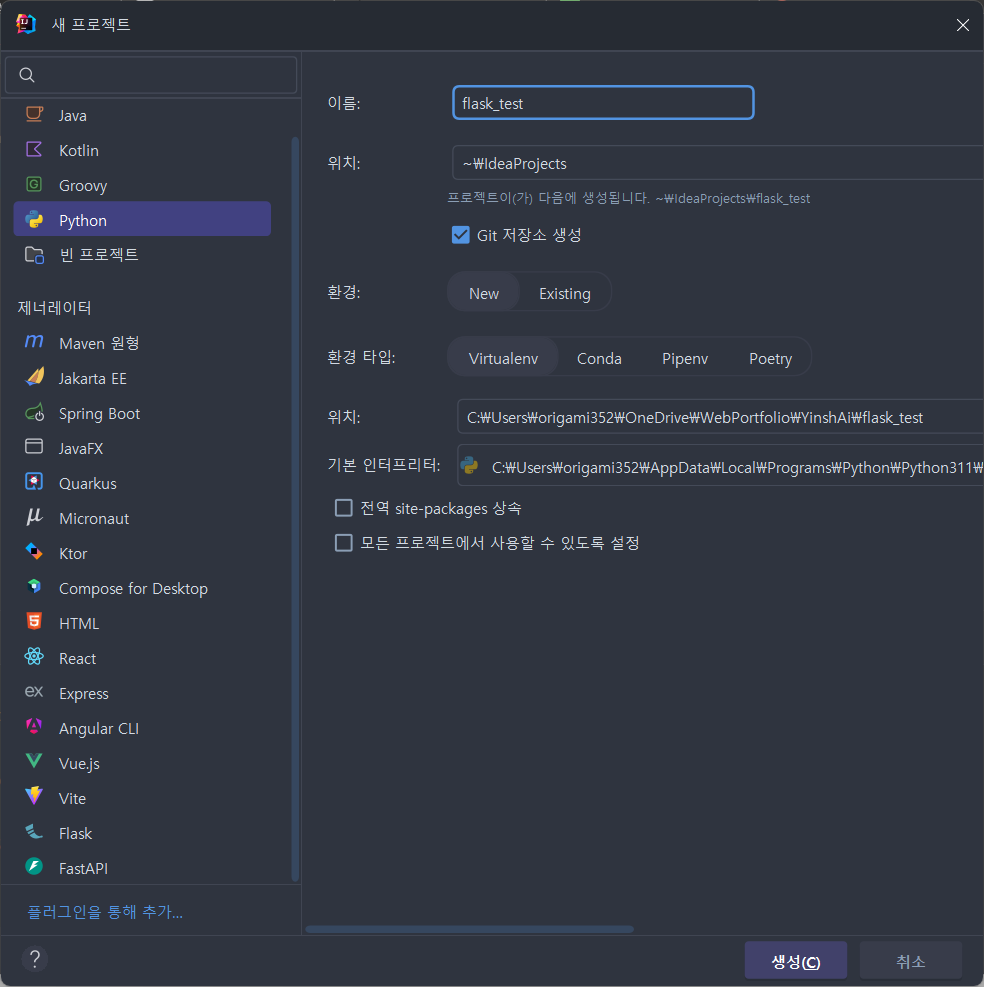This screenshot has height=987, width=984.
Task: Select the New environment option
Action: coord(484,293)
